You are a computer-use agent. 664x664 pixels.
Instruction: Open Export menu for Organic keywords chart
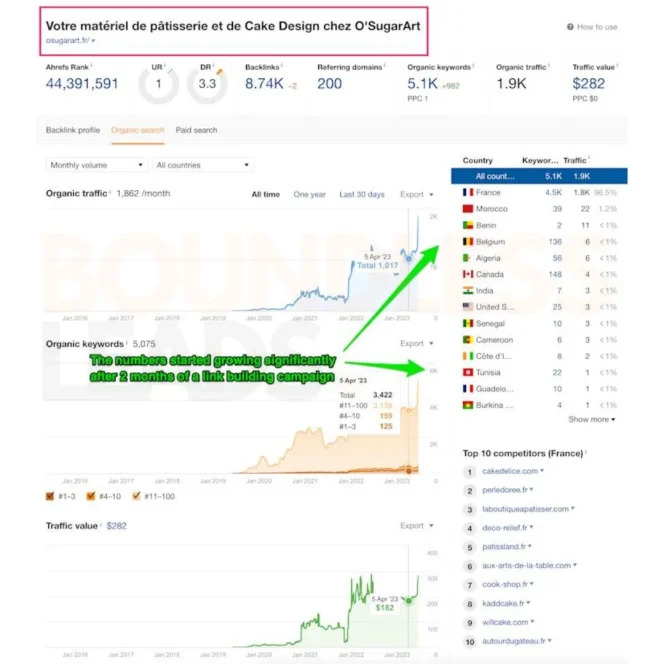point(417,343)
